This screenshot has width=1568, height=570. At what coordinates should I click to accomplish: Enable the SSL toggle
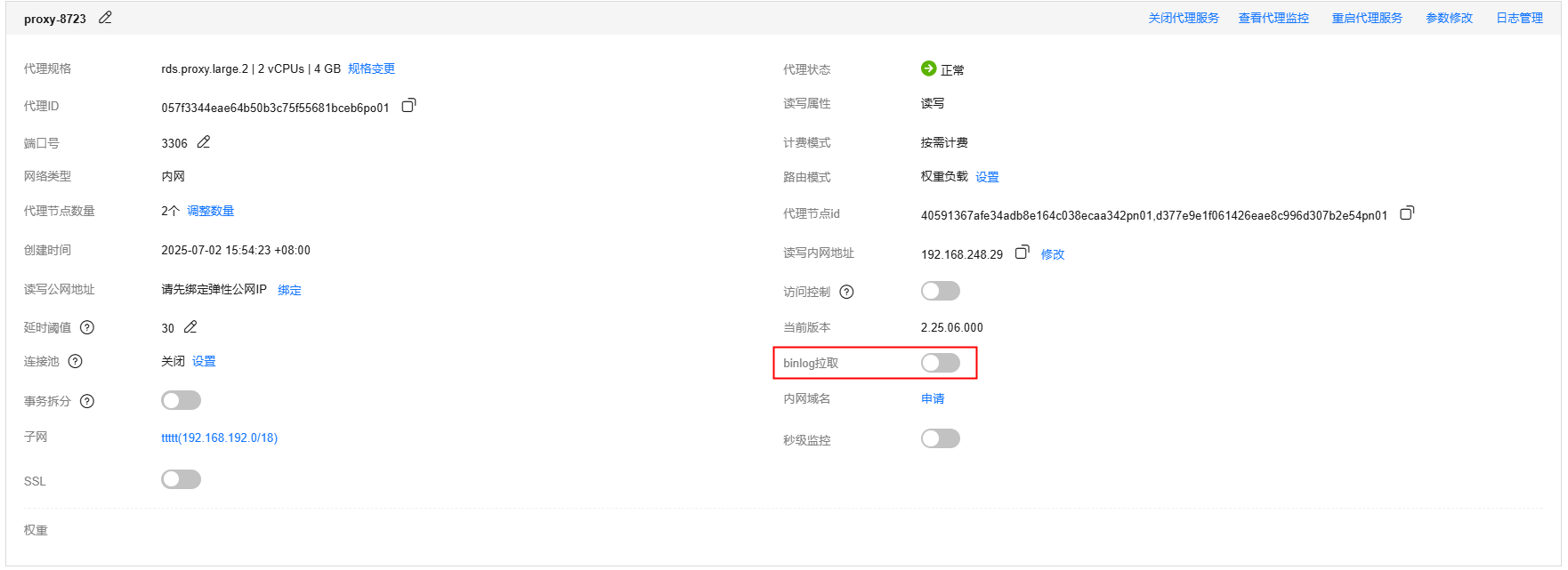[x=181, y=480]
